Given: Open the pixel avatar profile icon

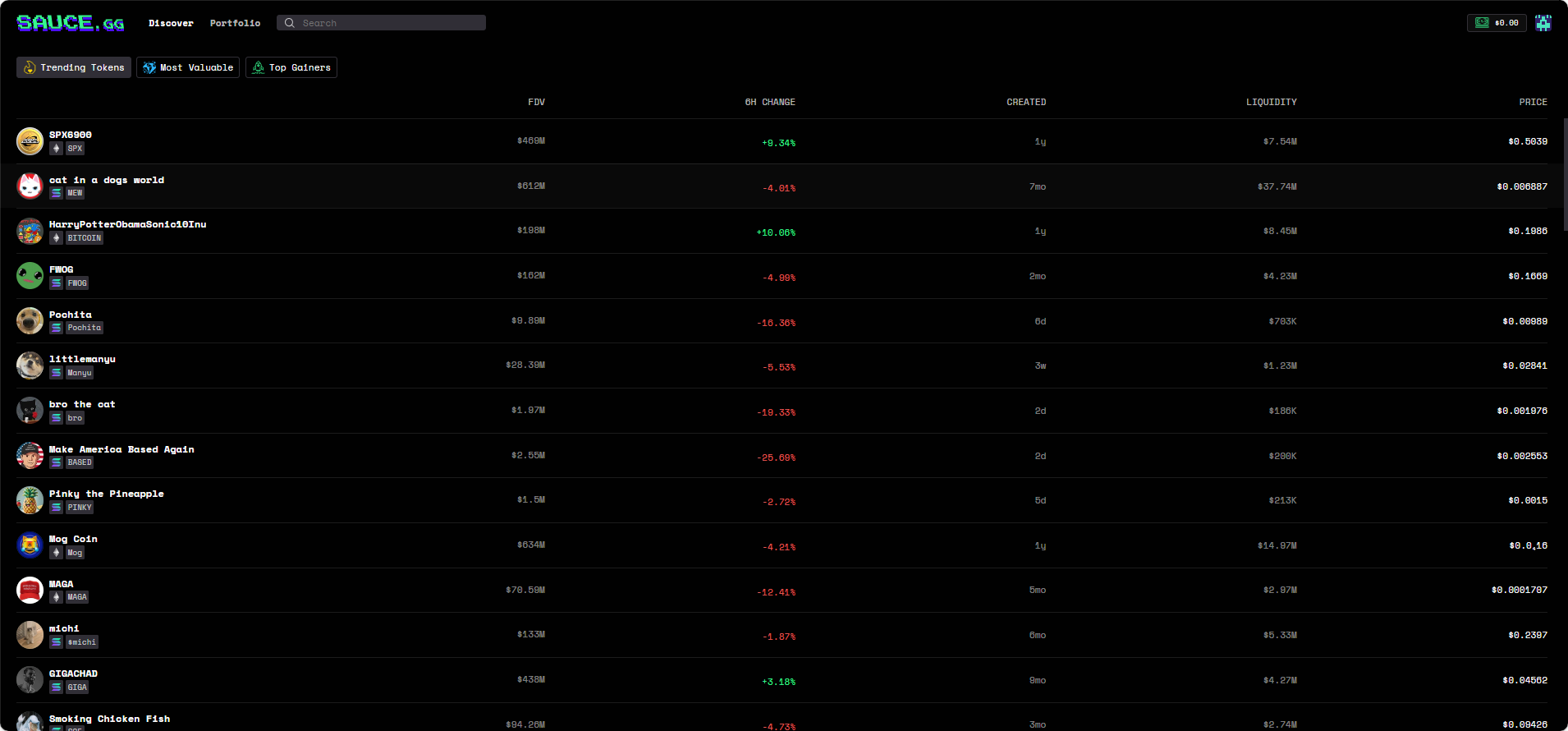Looking at the screenshot, I should 1543,23.
